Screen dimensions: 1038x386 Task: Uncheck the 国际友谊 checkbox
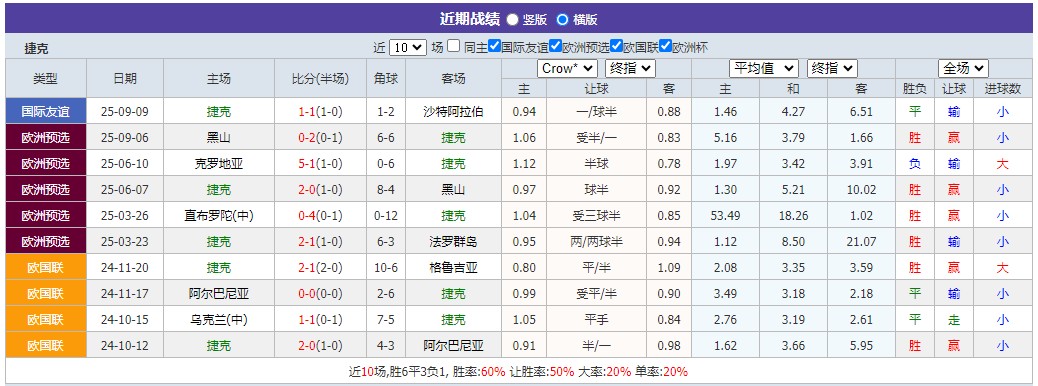tap(494, 46)
